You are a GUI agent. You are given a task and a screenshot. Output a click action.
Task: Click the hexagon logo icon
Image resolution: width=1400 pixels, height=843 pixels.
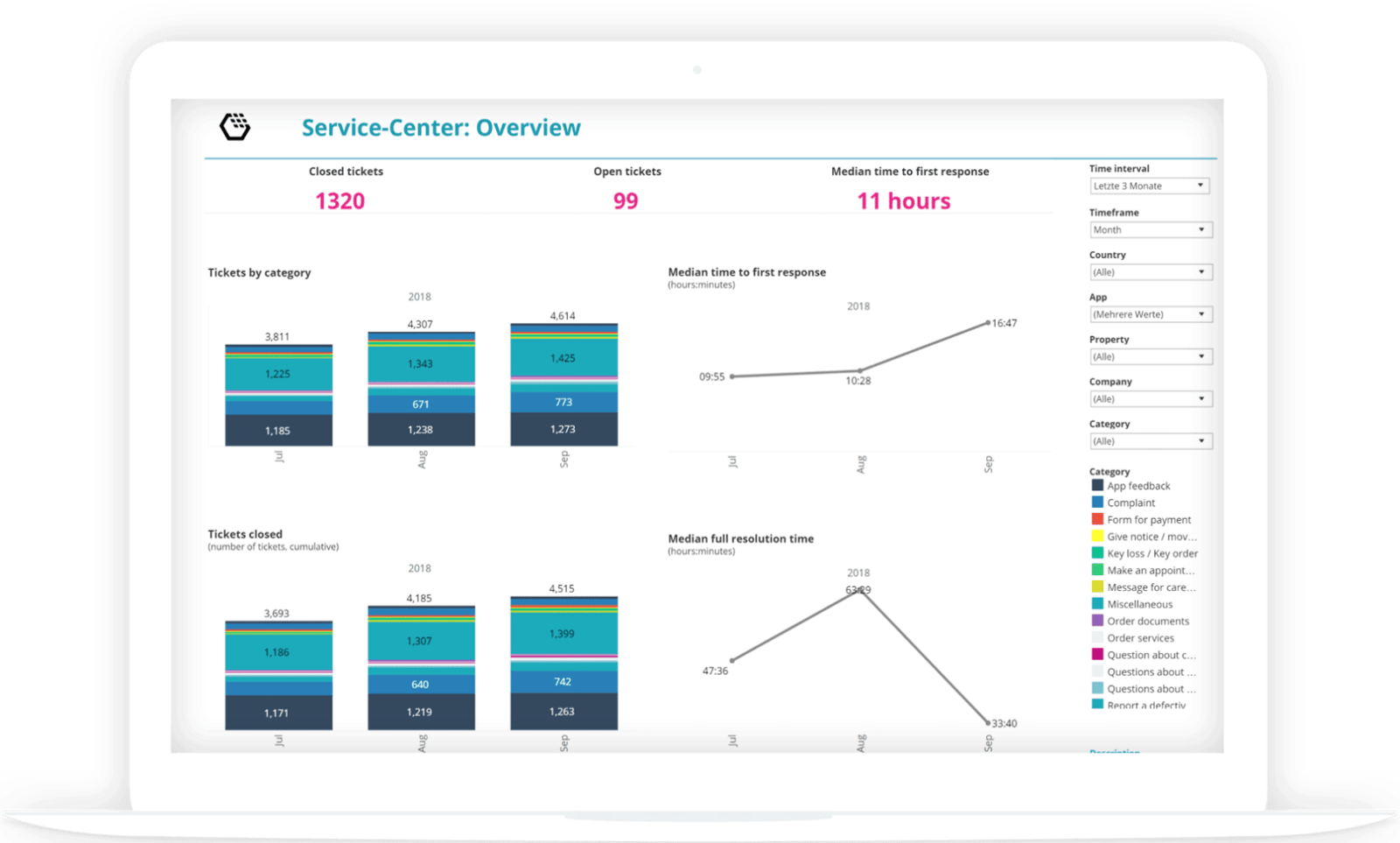234,127
